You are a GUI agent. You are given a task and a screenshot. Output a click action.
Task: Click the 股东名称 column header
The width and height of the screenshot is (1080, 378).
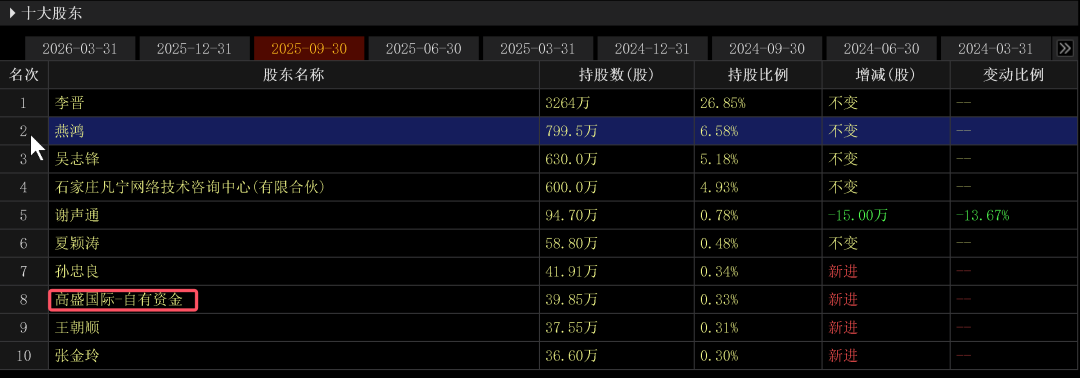pos(293,75)
